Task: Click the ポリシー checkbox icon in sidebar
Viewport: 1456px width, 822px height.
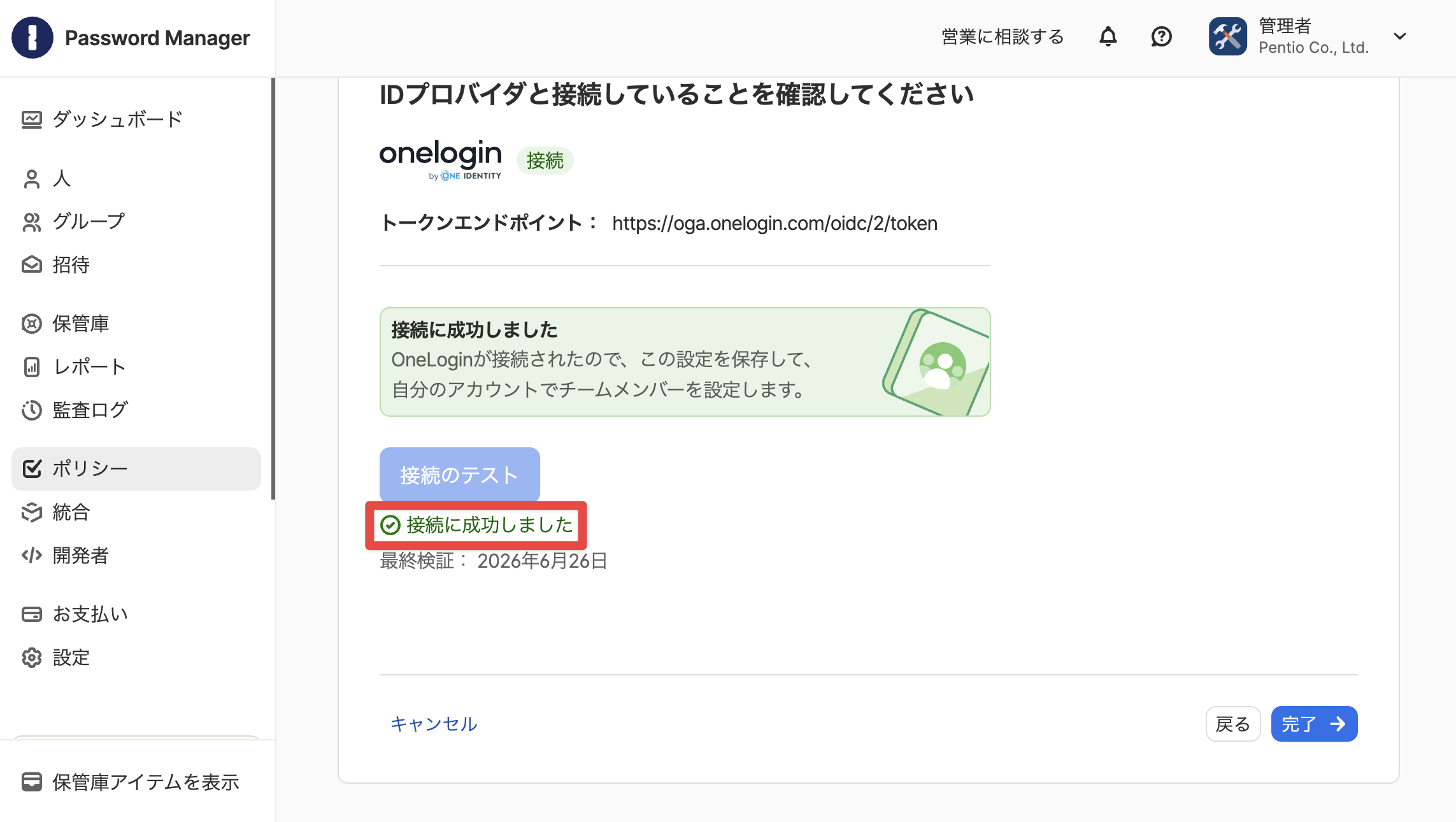Action: [x=32, y=468]
